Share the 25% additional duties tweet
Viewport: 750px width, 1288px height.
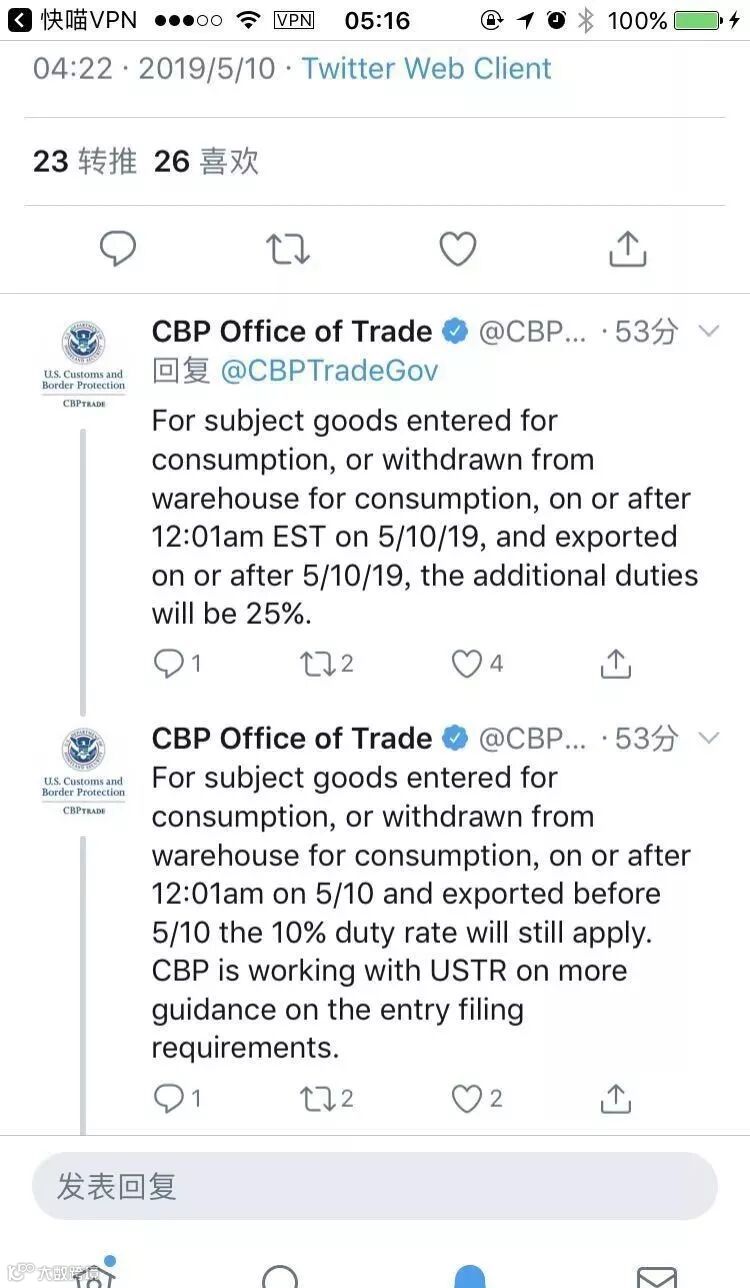pyautogui.click(x=616, y=662)
